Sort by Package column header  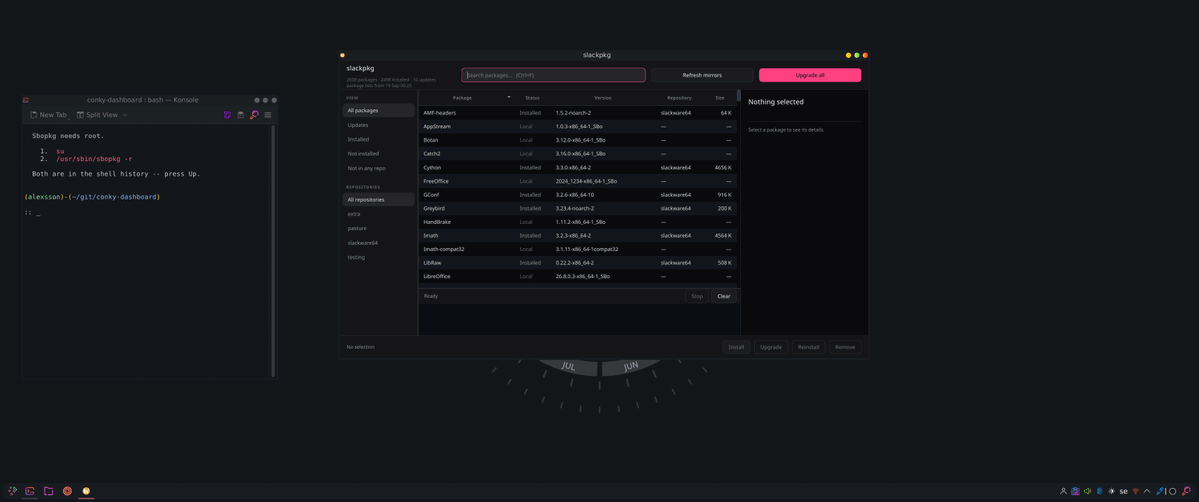pos(466,98)
